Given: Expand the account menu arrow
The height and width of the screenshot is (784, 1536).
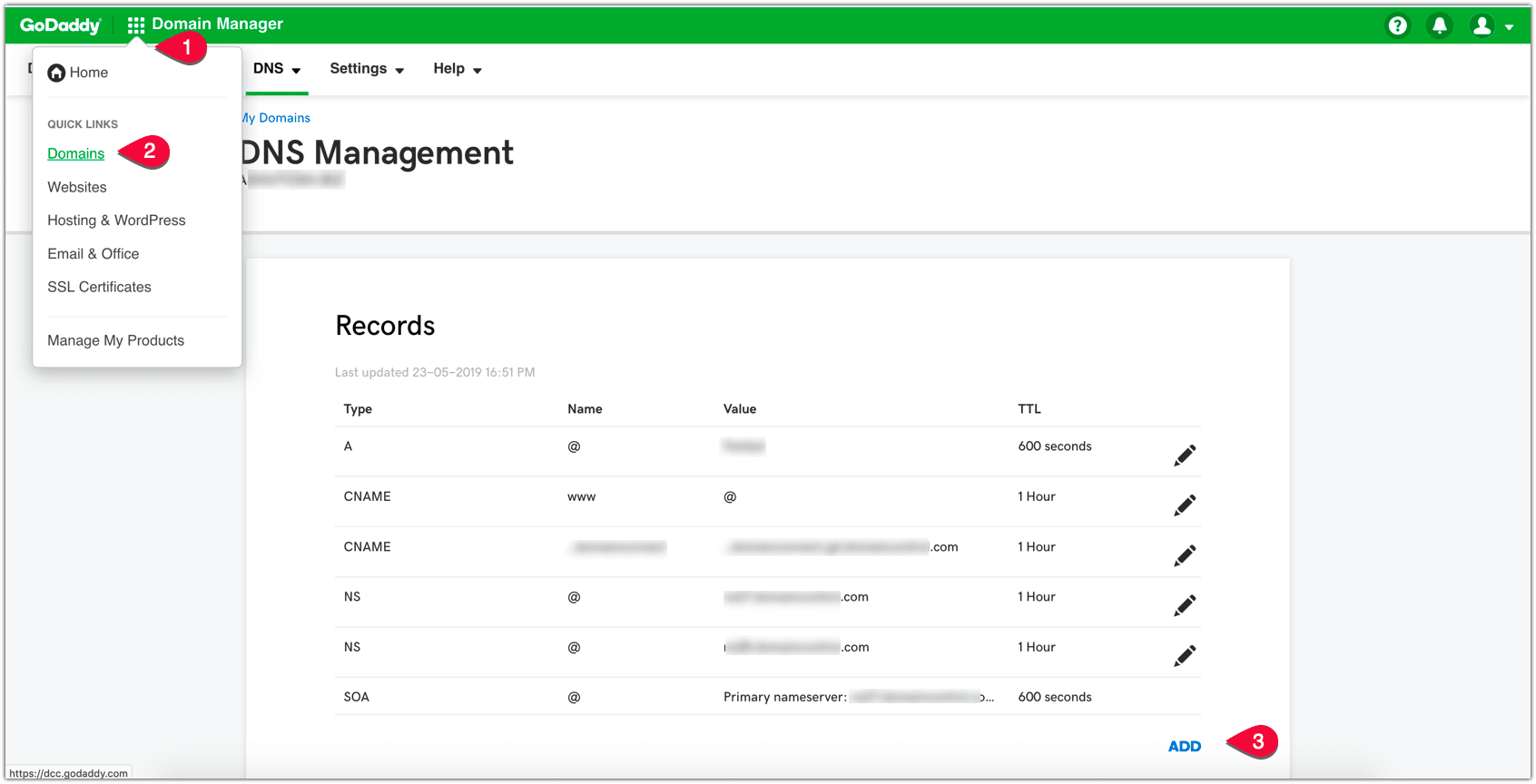Looking at the screenshot, I should pos(1510,27).
